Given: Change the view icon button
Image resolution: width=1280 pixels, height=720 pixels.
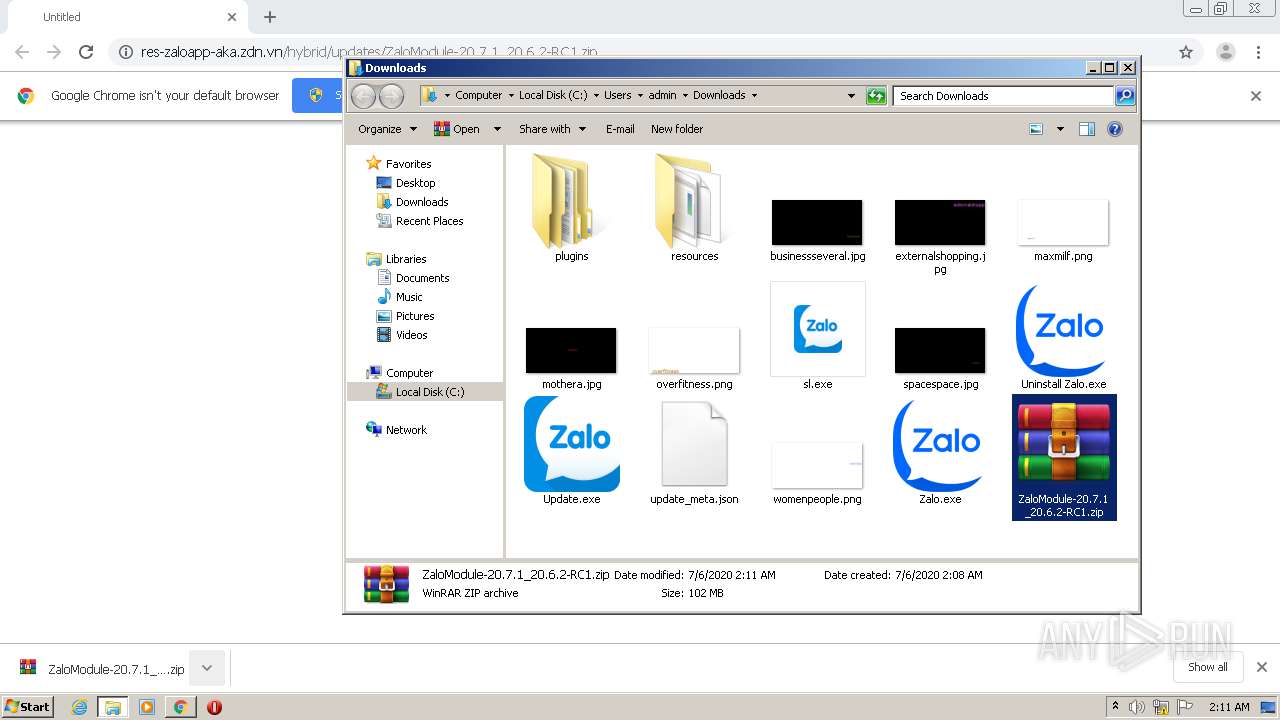Looking at the screenshot, I should (1036, 129).
